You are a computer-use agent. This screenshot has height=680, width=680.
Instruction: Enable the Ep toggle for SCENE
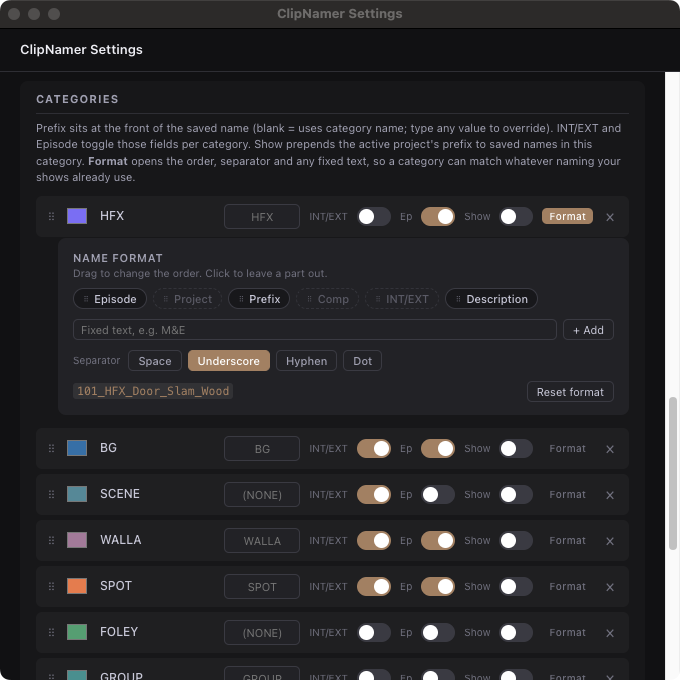tap(438, 494)
